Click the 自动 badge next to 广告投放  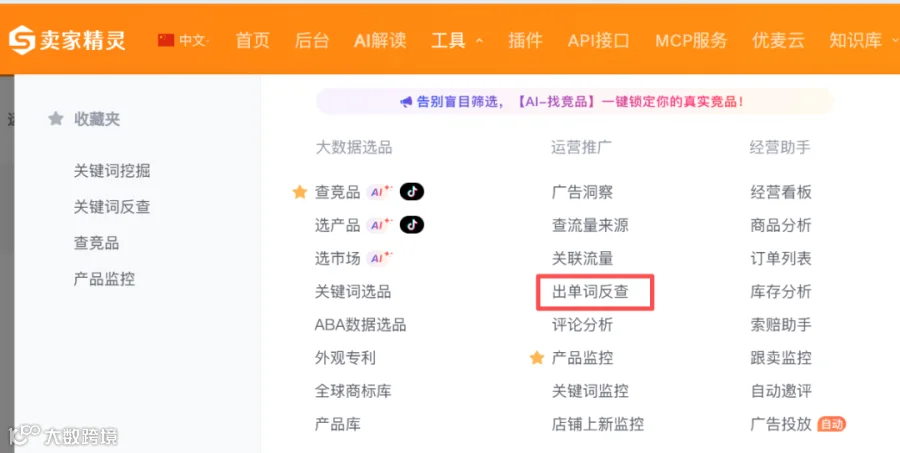pos(832,424)
